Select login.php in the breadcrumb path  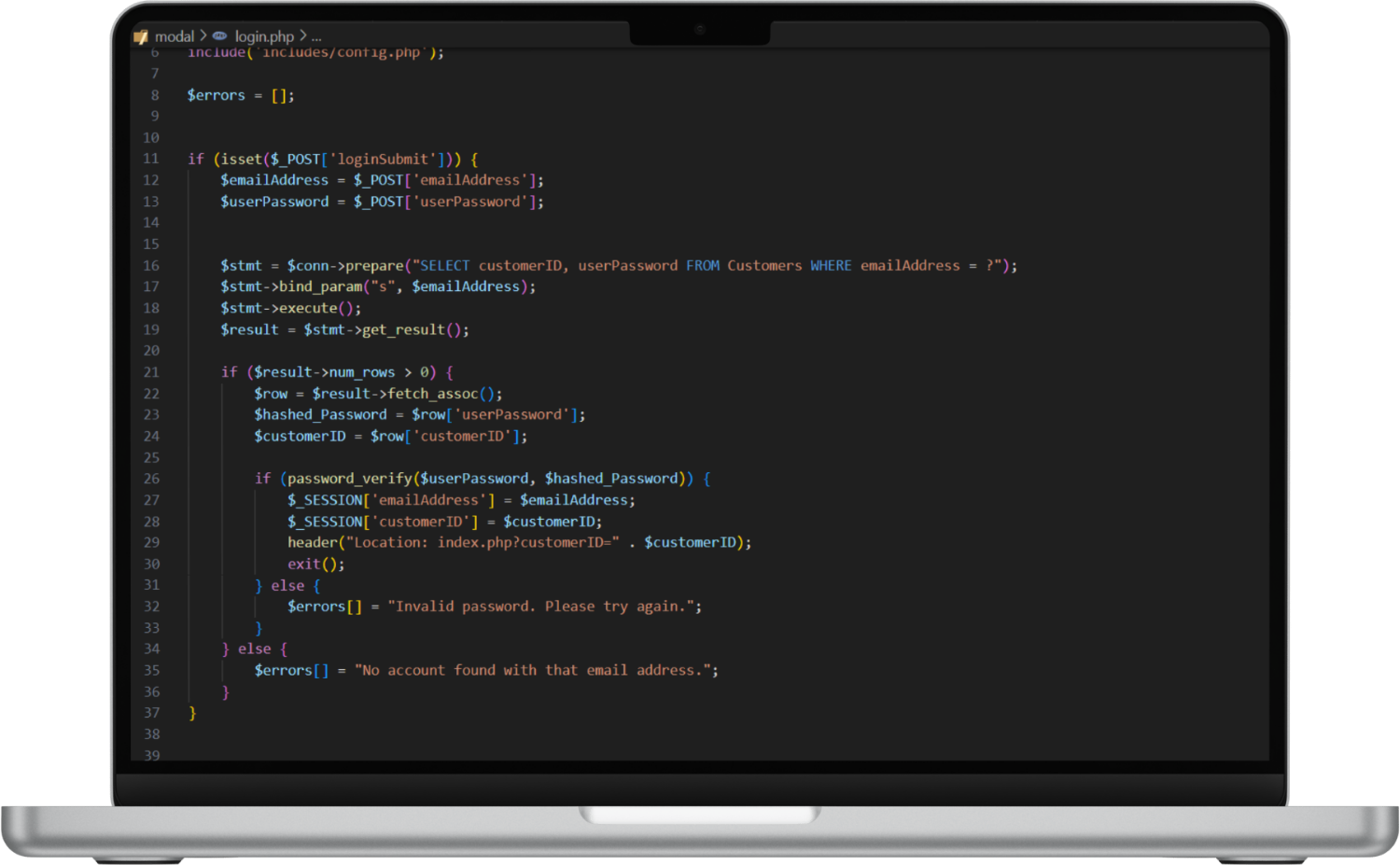(x=262, y=36)
